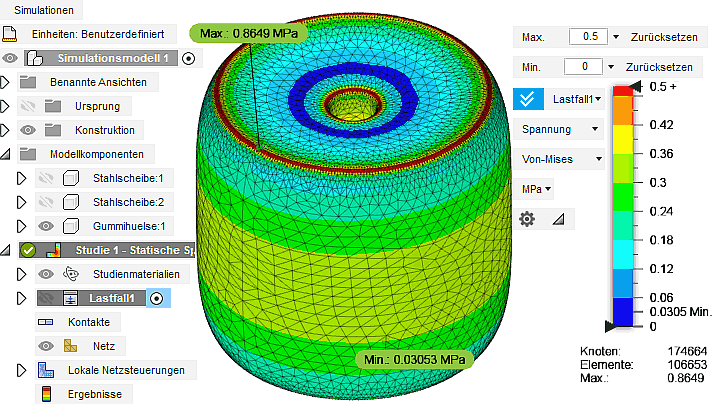This screenshot has width=712, height=404.
Task: Reset the Max. legend value with Zurücksetzen
Action: pos(659,37)
